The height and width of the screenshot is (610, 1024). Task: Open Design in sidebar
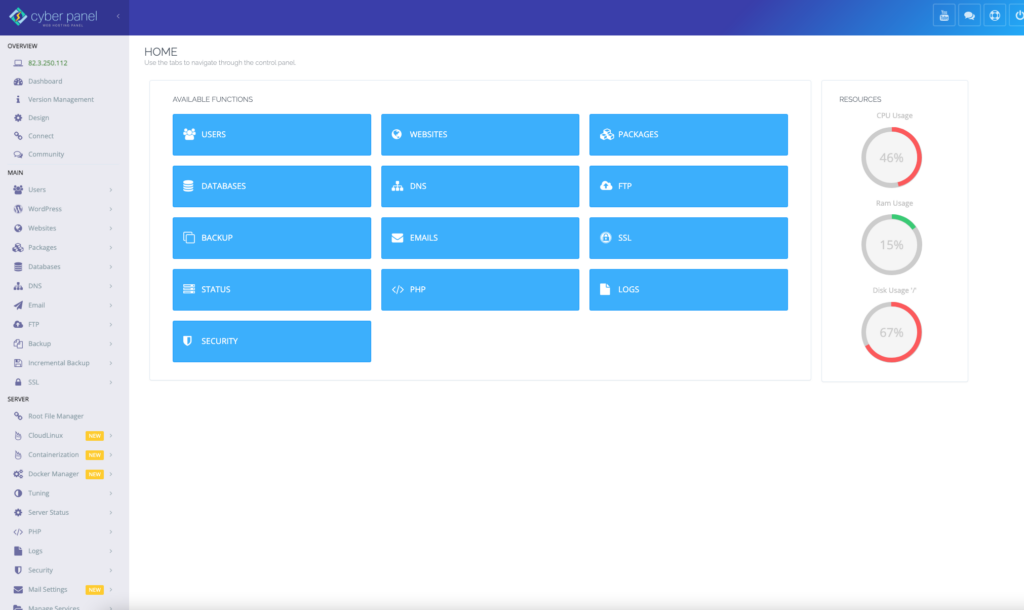(39, 118)
